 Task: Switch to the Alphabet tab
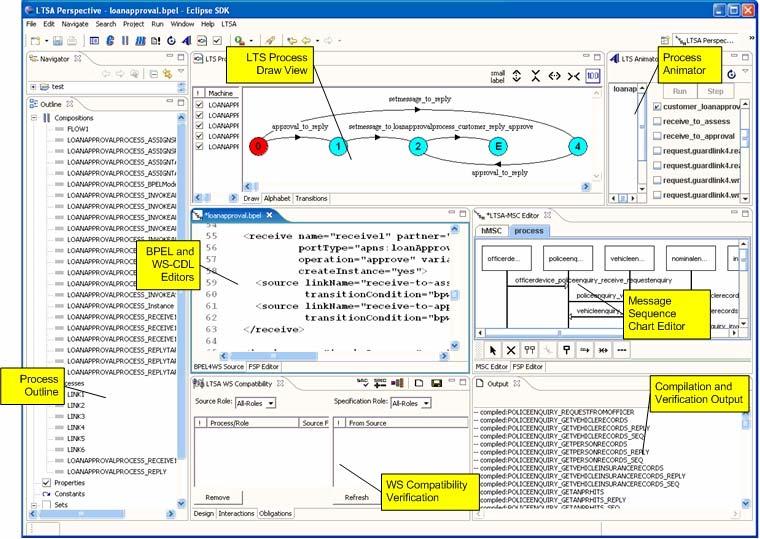pos(277,198)
